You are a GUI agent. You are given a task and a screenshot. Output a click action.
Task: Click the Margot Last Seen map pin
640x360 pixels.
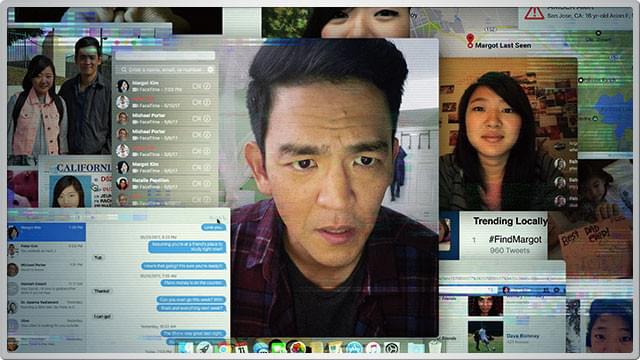470,40
